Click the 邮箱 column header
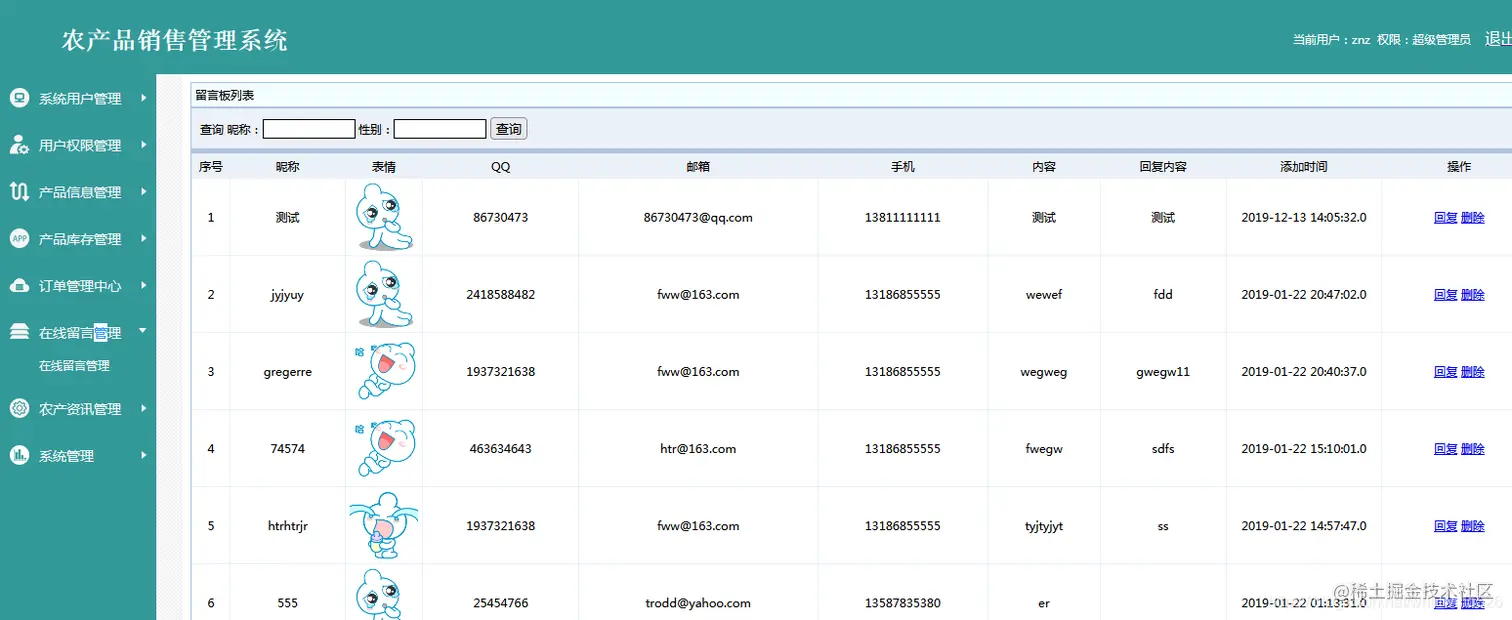Viewport: 1512px width, 620px height. click(x=698, y=167)
